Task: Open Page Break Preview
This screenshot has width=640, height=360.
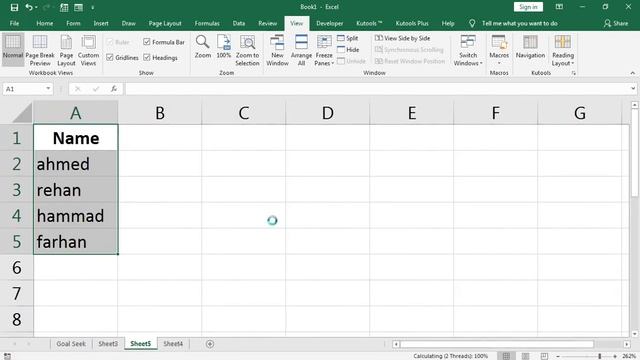Action: pyautogui.click(x=40, y=50)
